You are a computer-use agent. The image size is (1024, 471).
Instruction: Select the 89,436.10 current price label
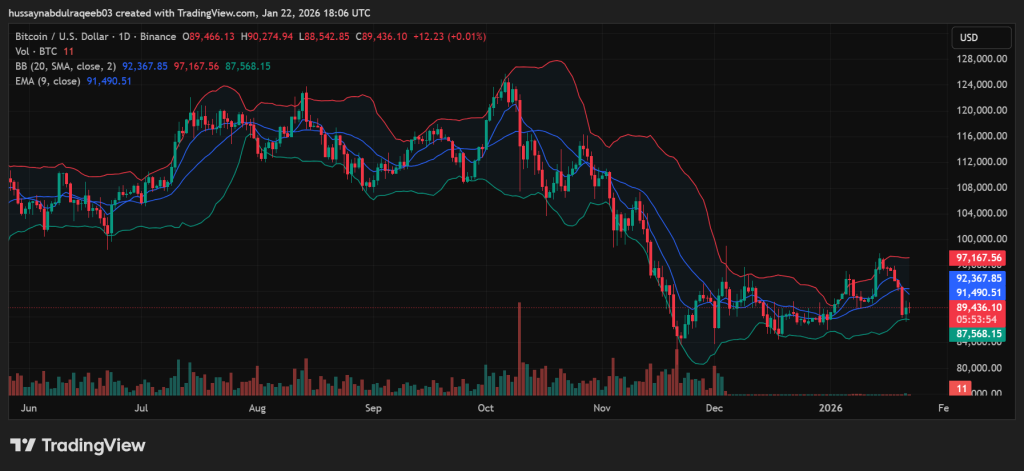[979, 308]
